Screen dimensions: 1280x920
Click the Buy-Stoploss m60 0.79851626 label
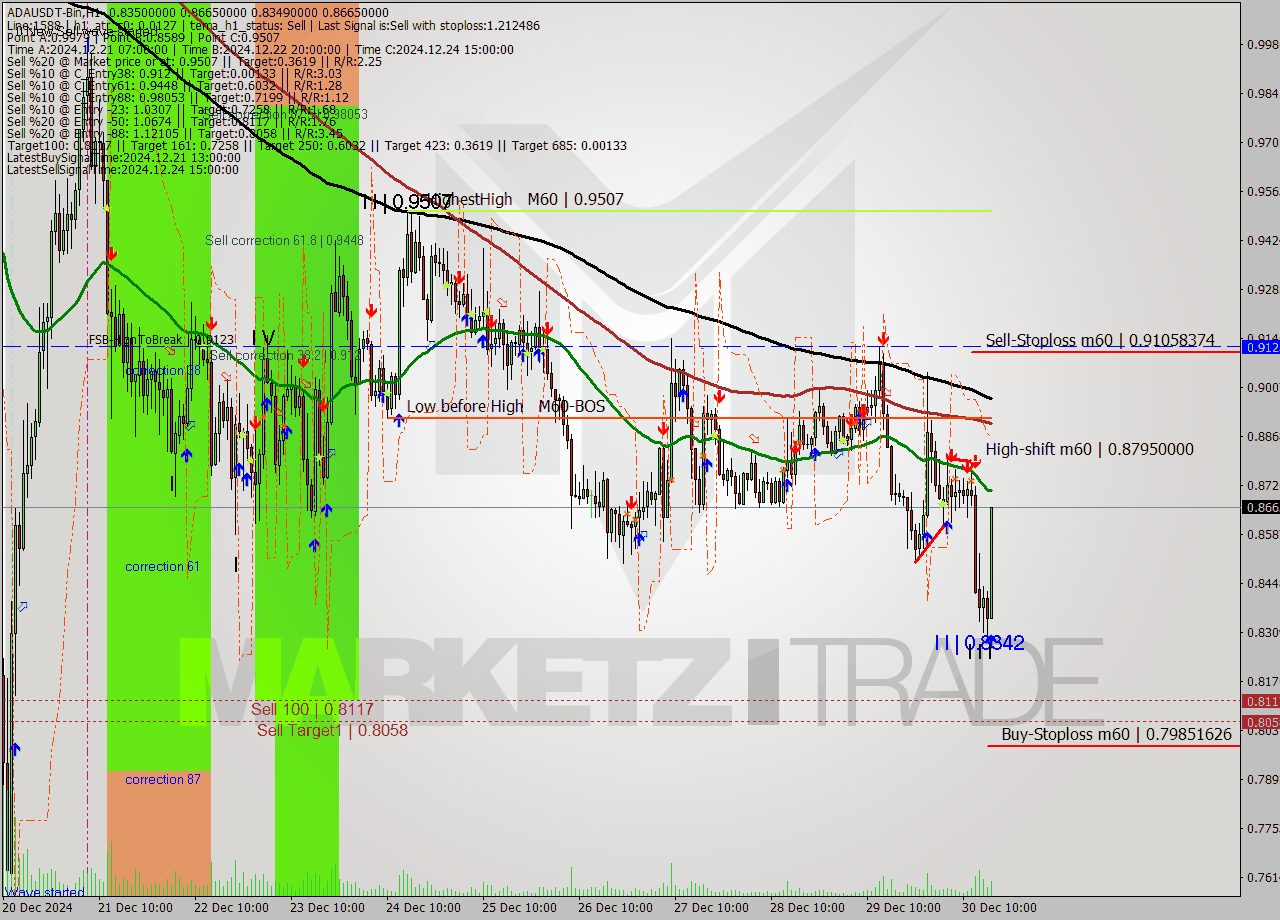1116,734
